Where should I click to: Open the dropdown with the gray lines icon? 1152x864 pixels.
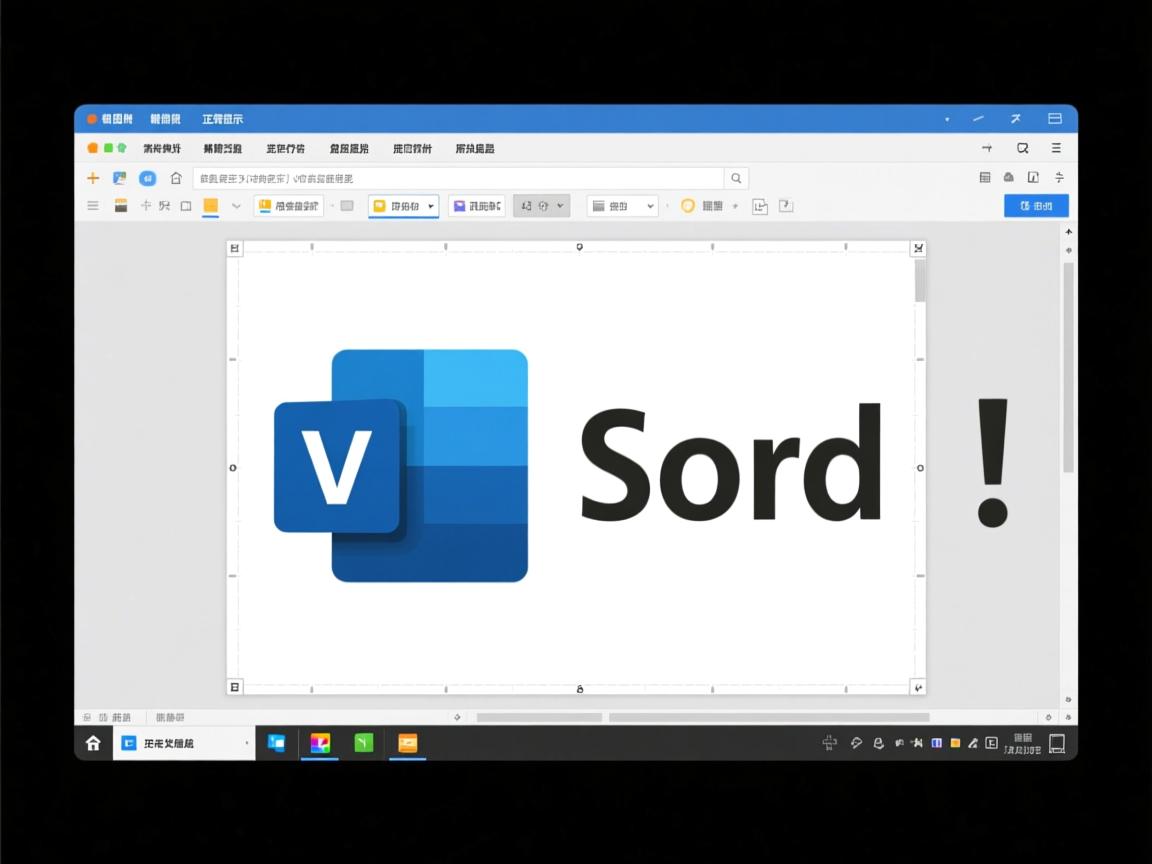(x=622, y=206)
